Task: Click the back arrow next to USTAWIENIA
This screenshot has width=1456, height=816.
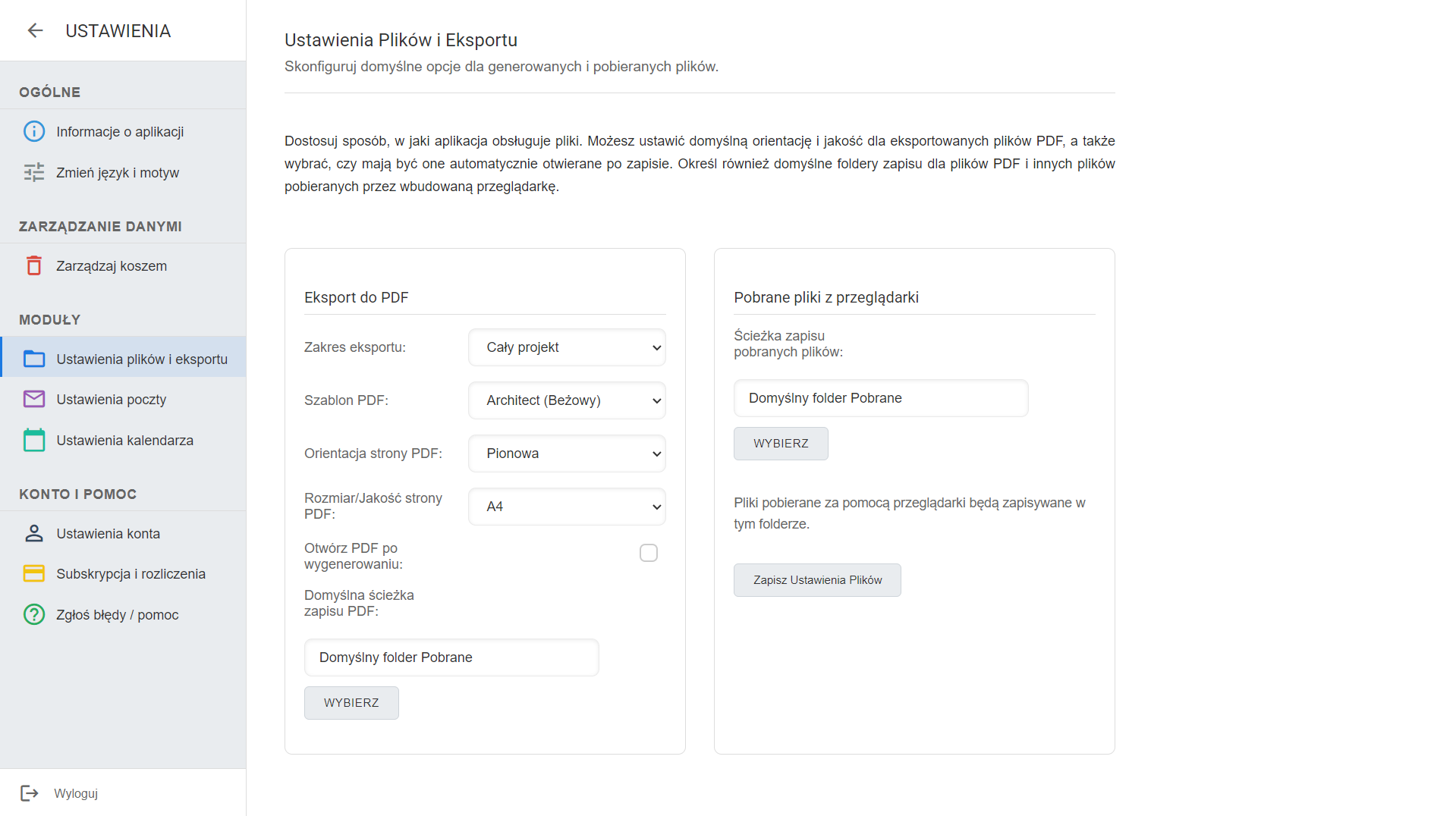Action: coord(35,30)
